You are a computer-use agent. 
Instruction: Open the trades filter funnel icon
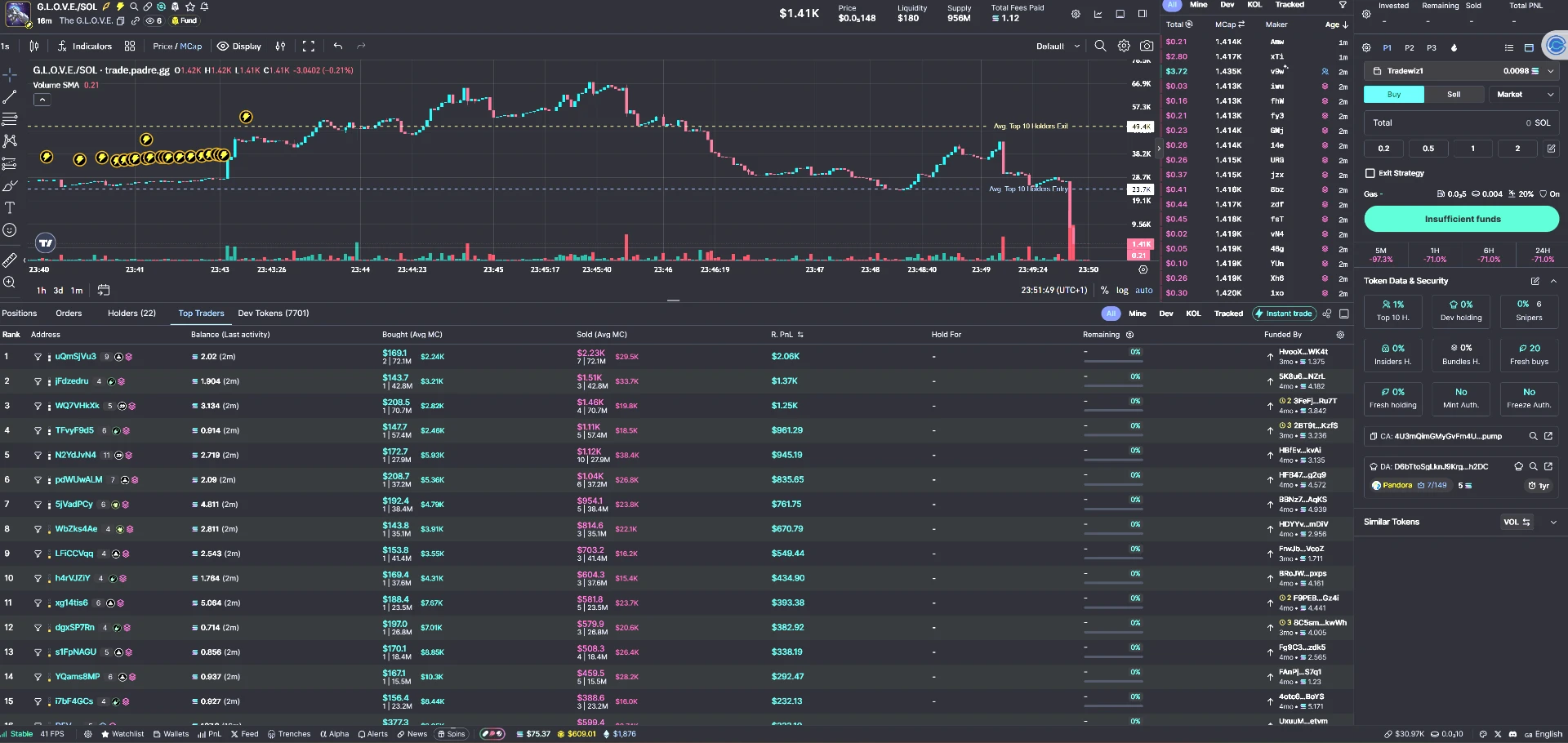point(1343,5)
